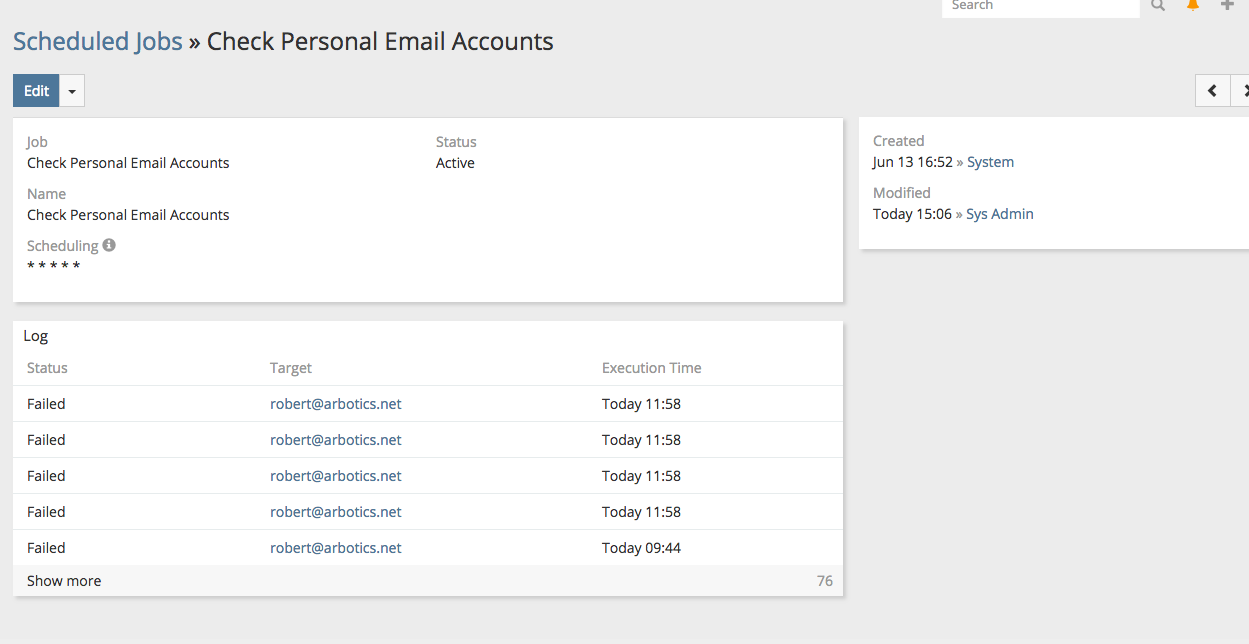
Task: Click the Status column header in Log
Action: coord(47,368)
